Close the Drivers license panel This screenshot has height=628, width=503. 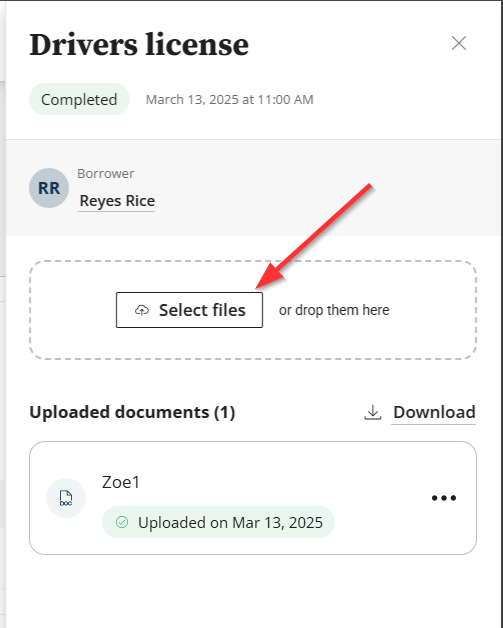point(459,43)
